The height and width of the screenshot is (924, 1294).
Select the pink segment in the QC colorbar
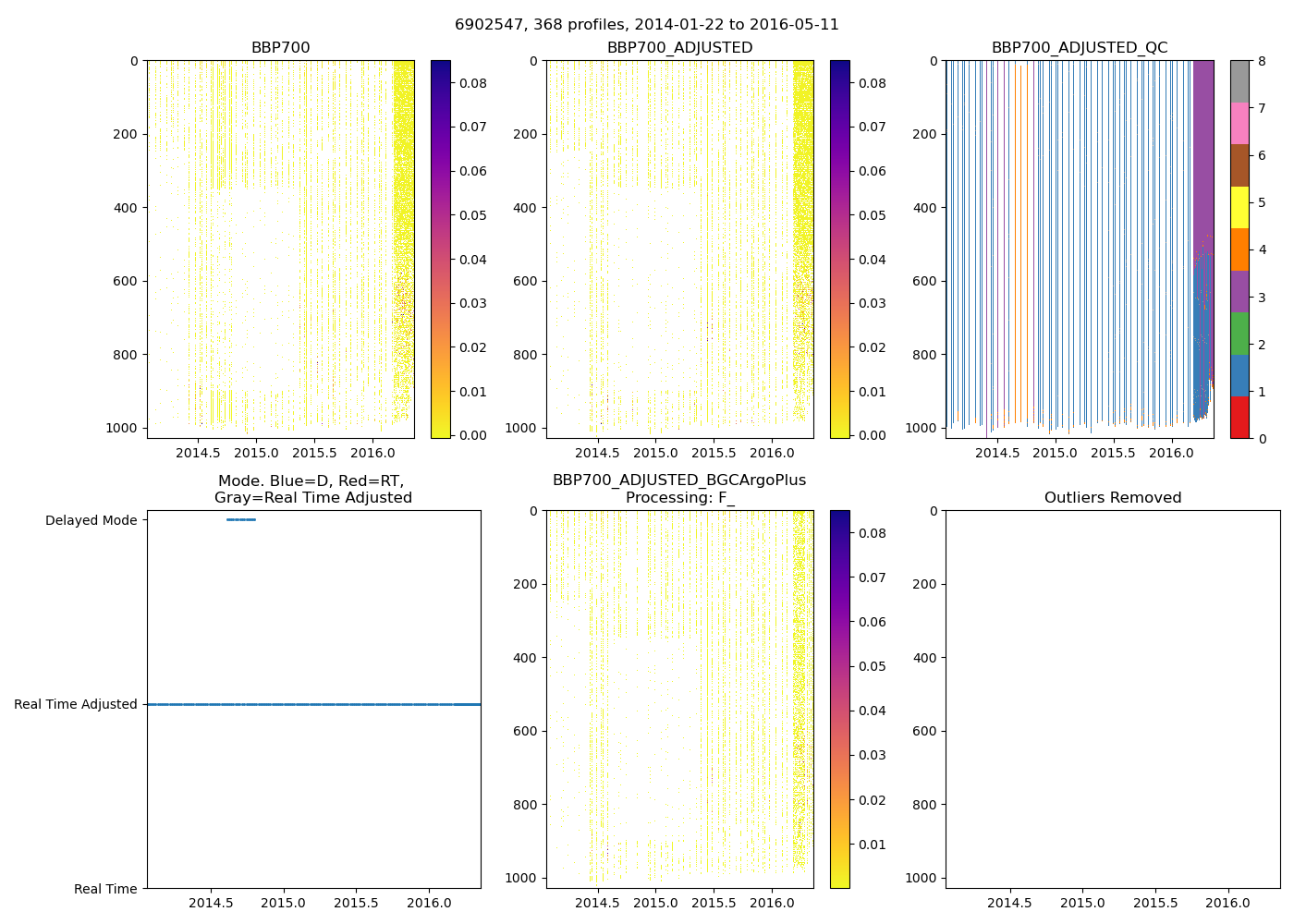[1239, 123]
